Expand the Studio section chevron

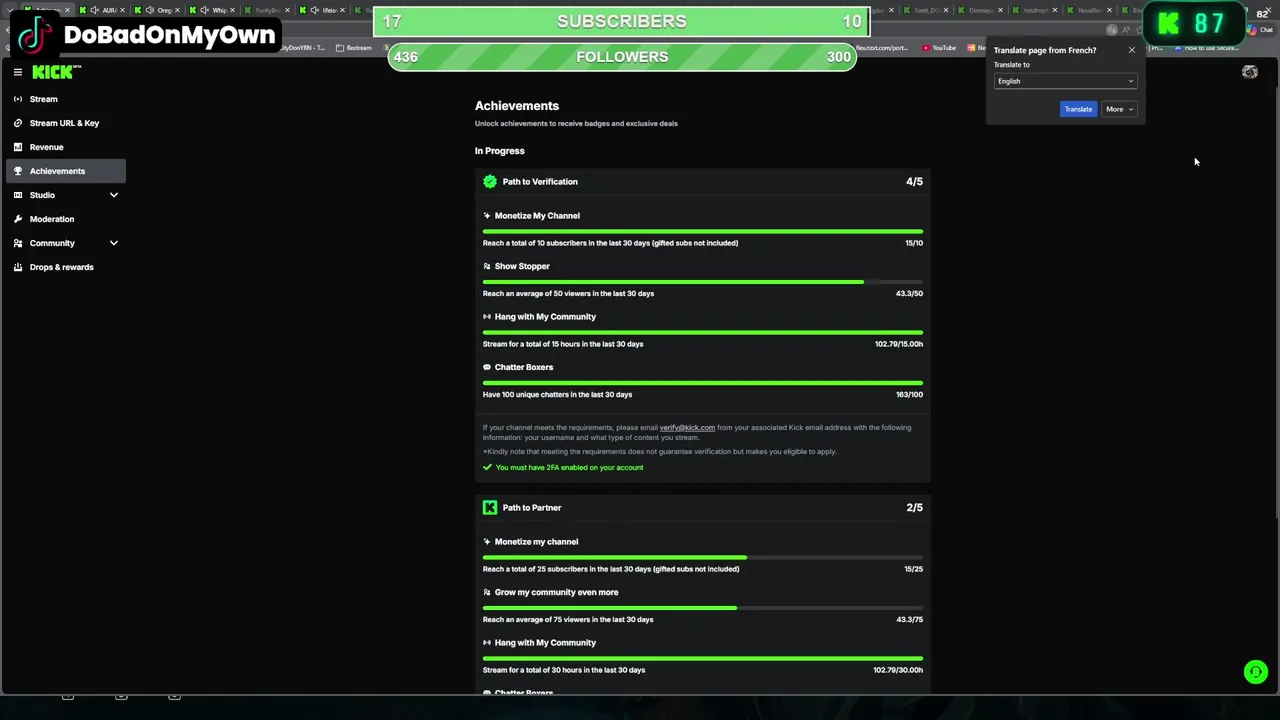[114, 195]
